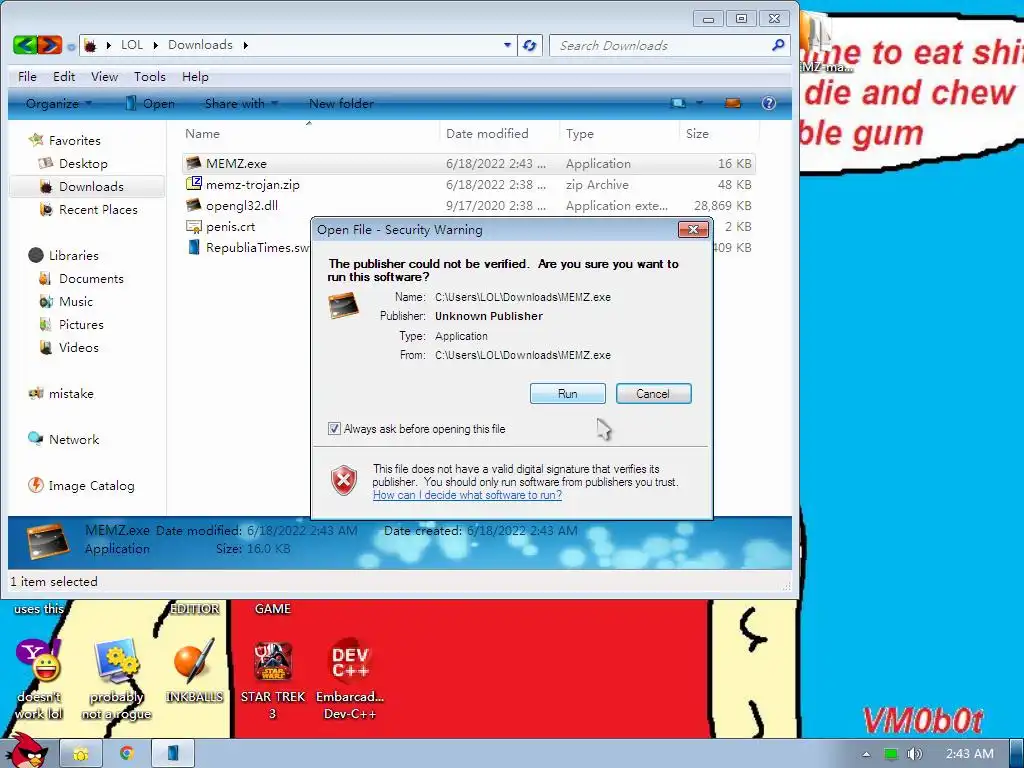
Task: Open the view options dropdown arrow
Action: point(699,103)
